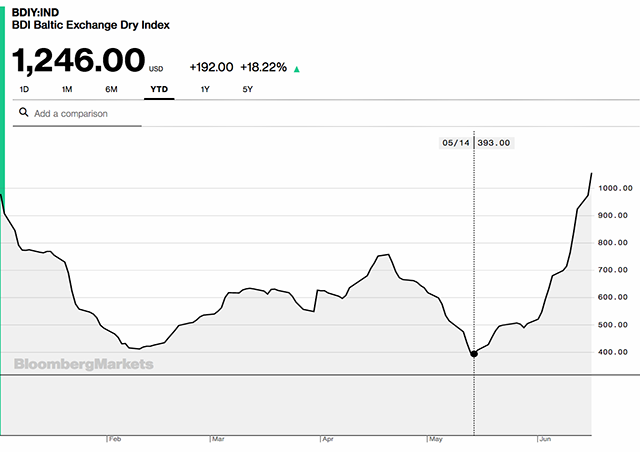Show the 5Y chart range

[x=248, y=90]
